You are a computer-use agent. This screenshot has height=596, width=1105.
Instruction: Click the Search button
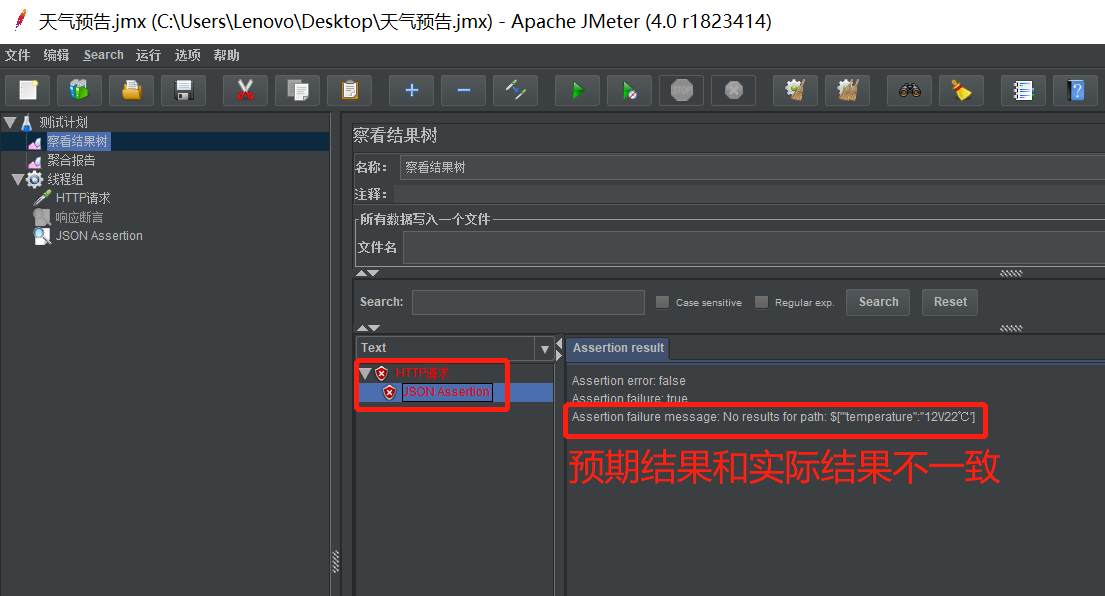pos(878,302)
